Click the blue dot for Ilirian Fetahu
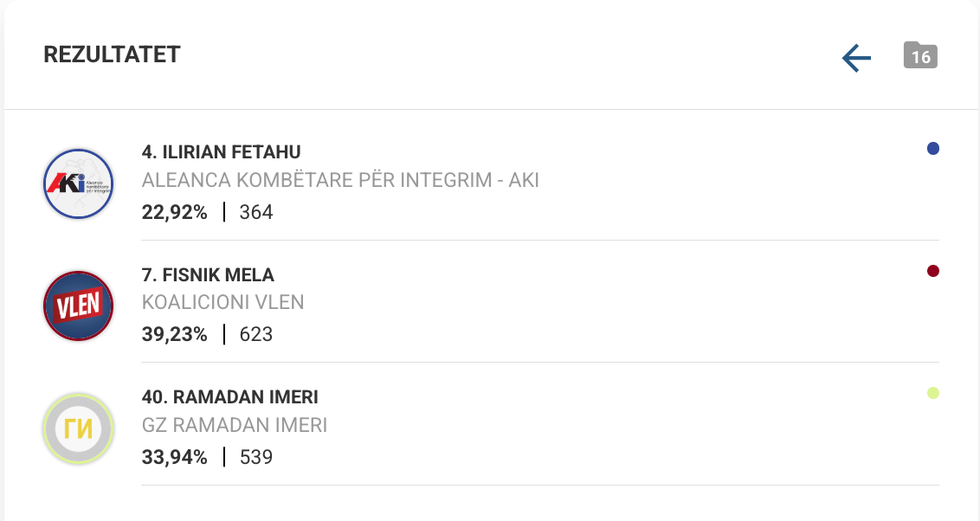This screenshot has width=980, height=521. pyautogui.click(x=933, y=149)
